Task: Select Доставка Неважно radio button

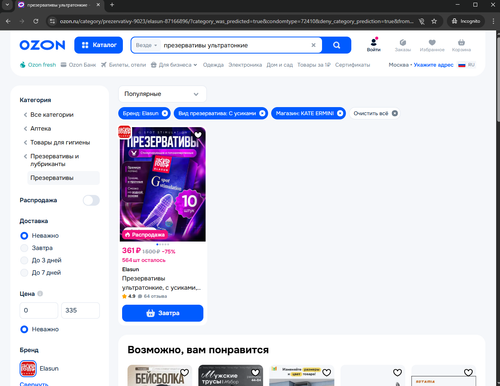Action: [x=24, y=236]
